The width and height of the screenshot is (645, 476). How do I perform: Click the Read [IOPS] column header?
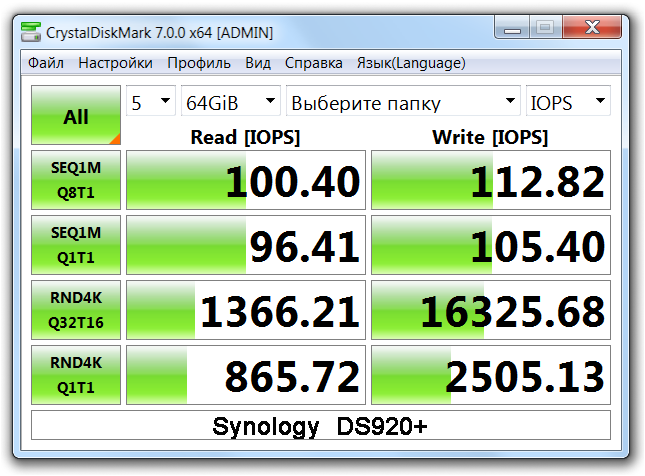246,137
